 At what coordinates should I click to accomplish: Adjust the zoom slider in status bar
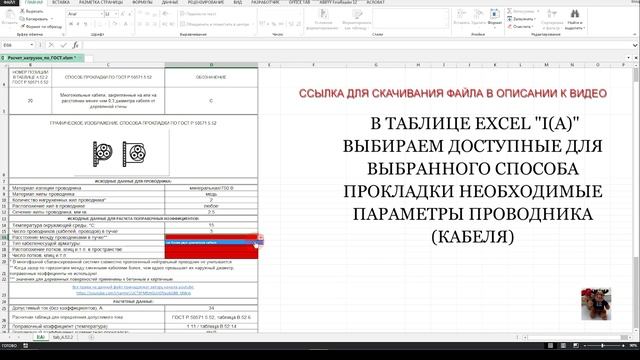(x=603, y=346)
